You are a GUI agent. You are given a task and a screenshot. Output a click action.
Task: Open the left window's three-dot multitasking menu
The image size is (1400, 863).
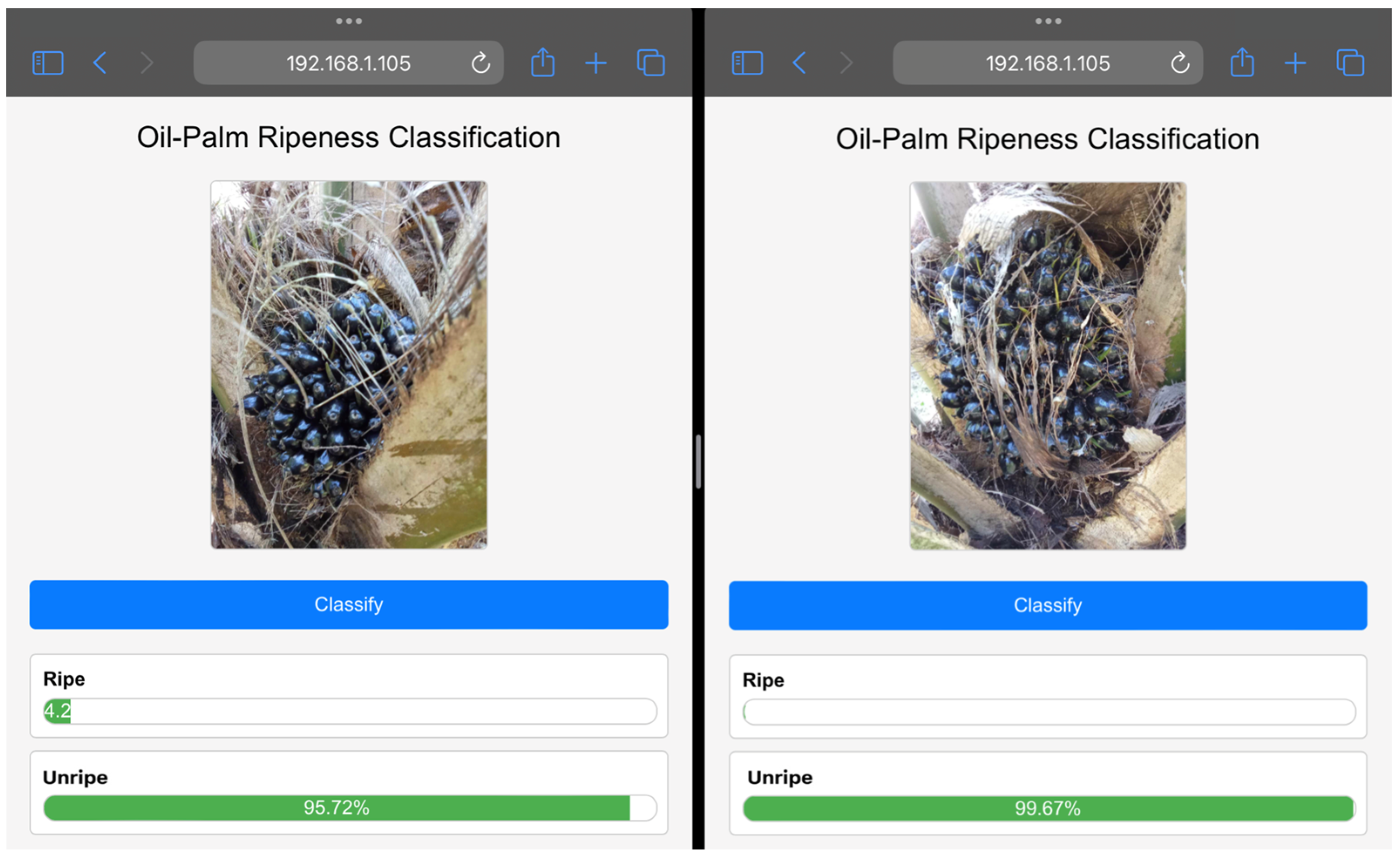point(349,21)
